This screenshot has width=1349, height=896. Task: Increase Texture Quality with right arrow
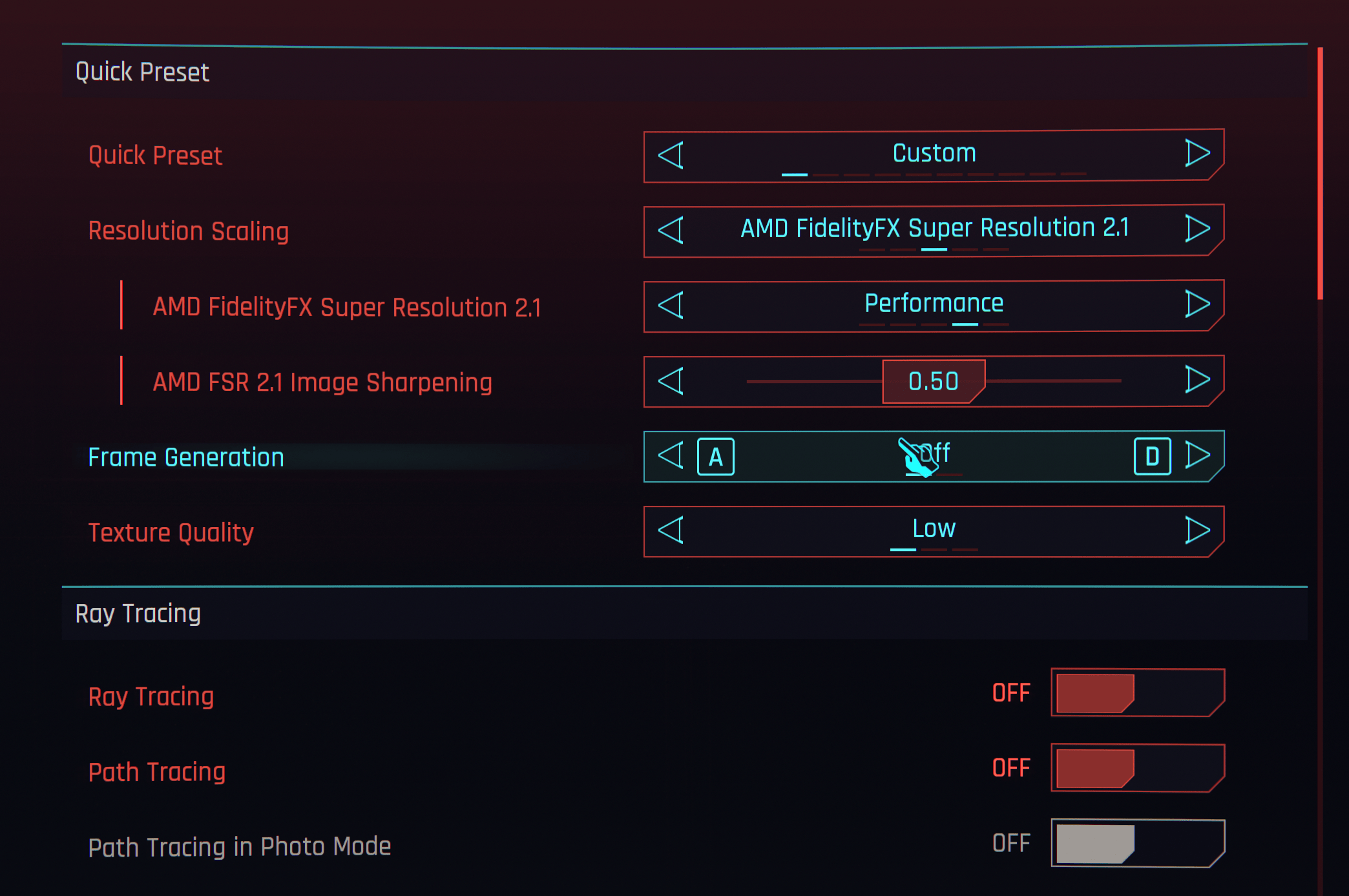click(x=1197, y=530)
